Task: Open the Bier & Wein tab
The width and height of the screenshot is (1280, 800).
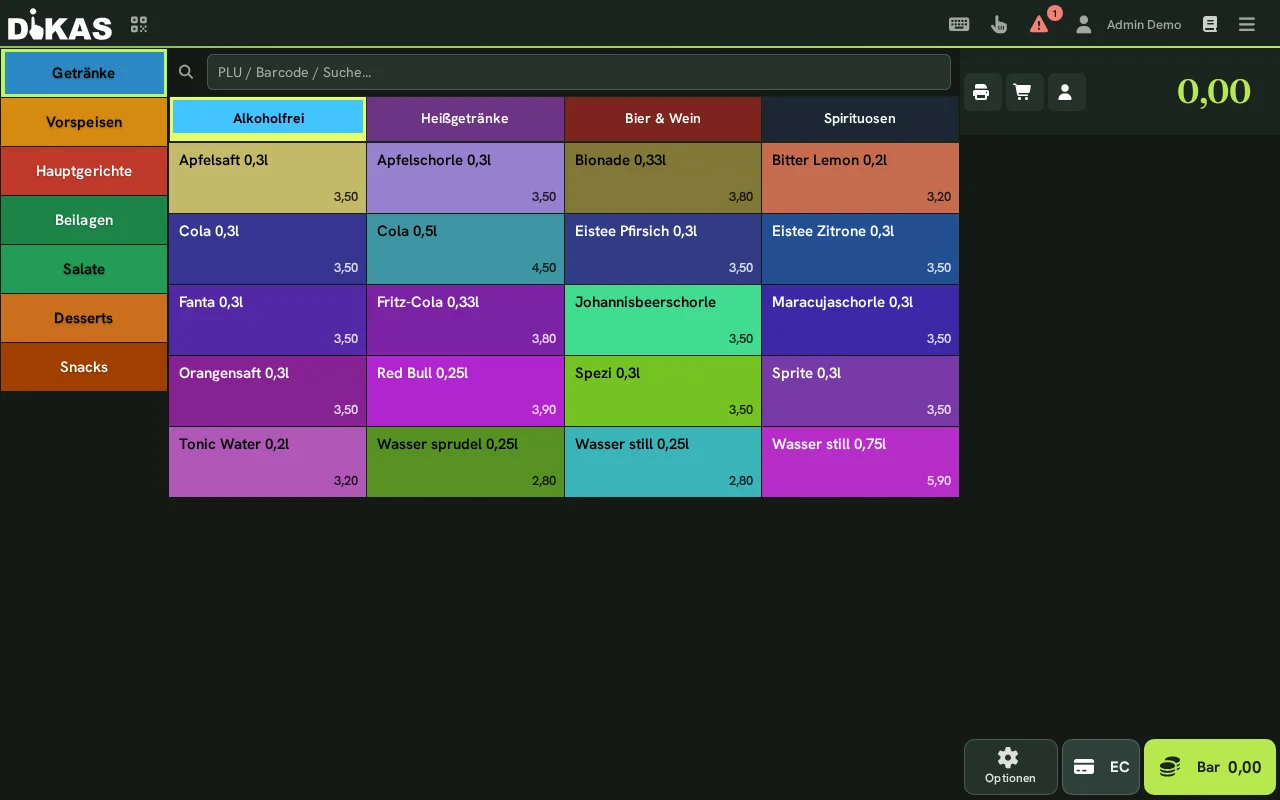Action: click(x=663, y=118)
